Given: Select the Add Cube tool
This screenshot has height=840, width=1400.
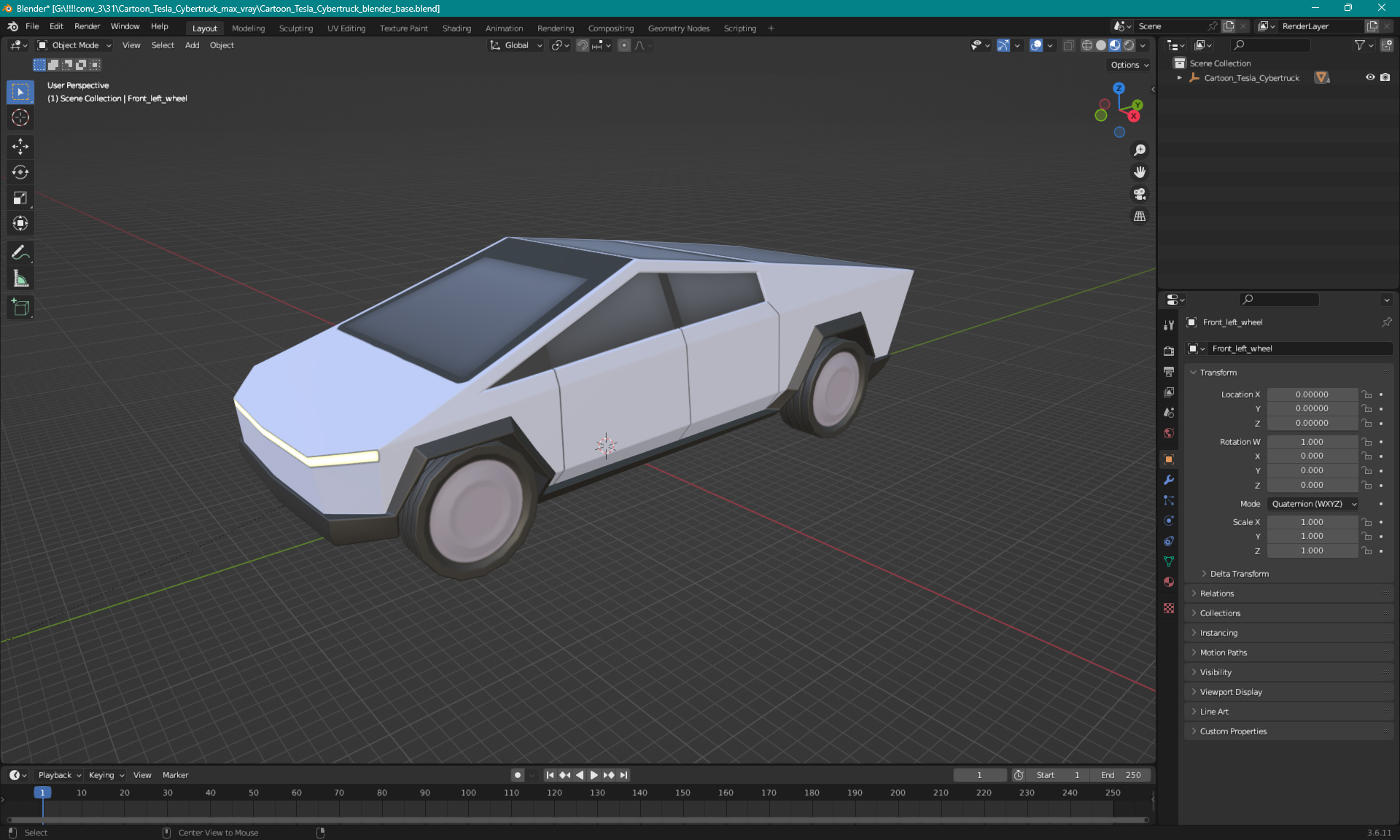Looking at the screenshot, I should point(20,308).
